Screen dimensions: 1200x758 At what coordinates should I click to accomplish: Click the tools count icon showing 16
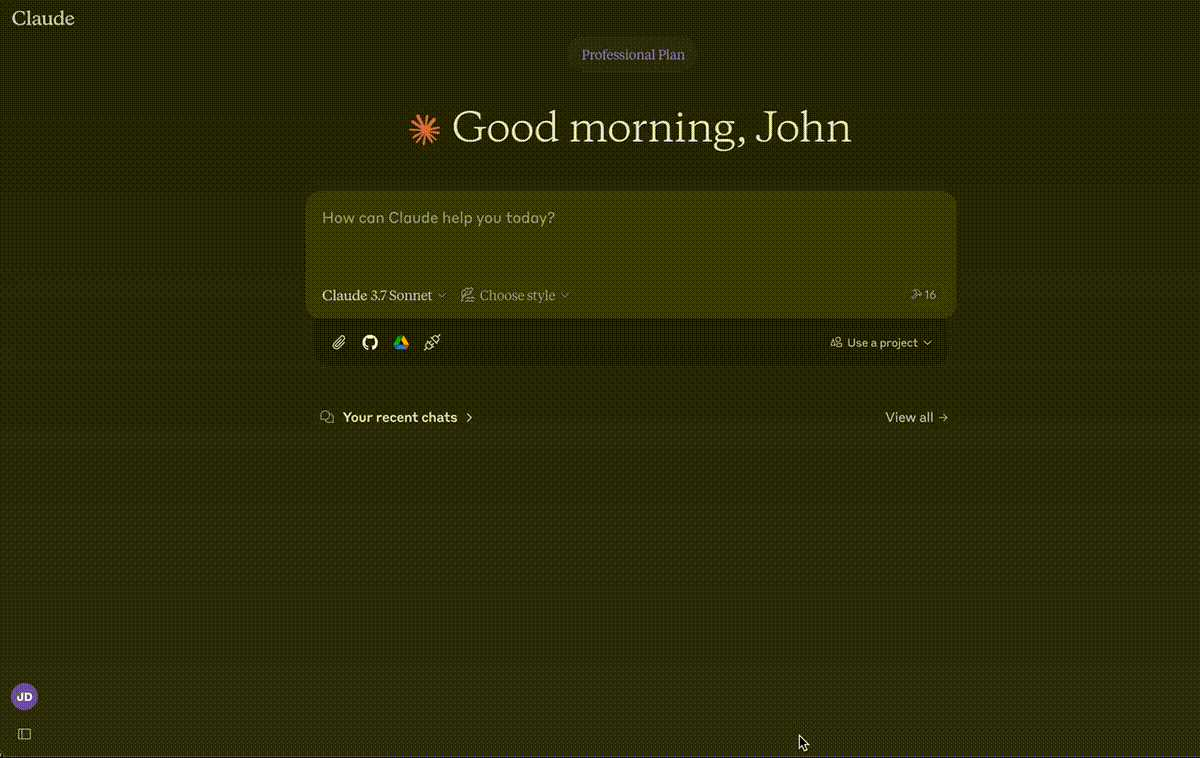923,295
